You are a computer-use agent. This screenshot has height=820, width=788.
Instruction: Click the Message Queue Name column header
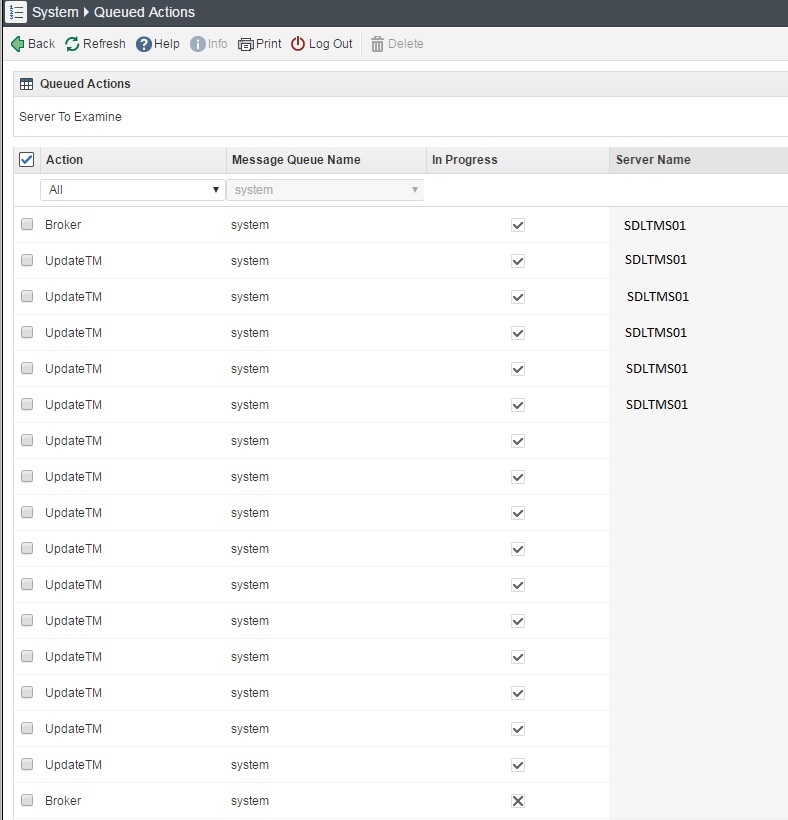pos(296,160)
